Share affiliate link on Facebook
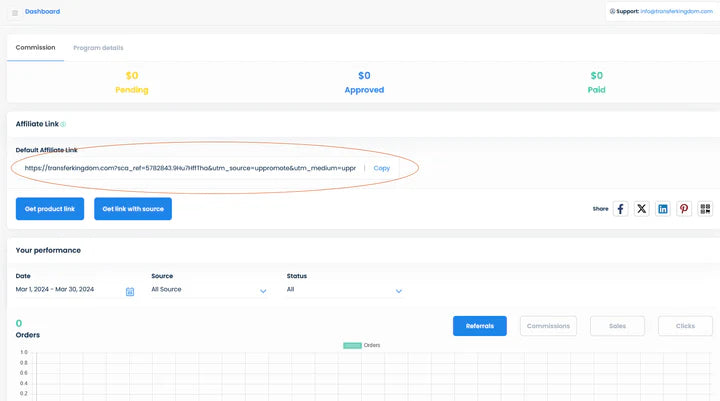720x401 pixels. pyautogui.click(x=620, y=208)
